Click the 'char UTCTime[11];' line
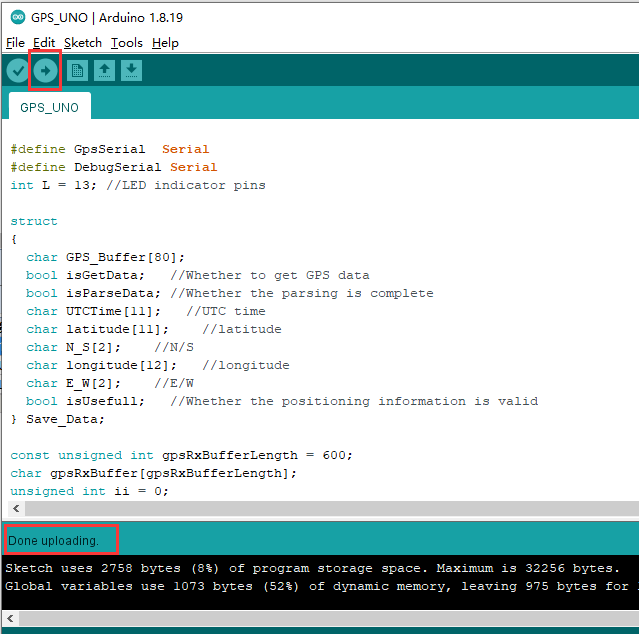 click(93, 311)
